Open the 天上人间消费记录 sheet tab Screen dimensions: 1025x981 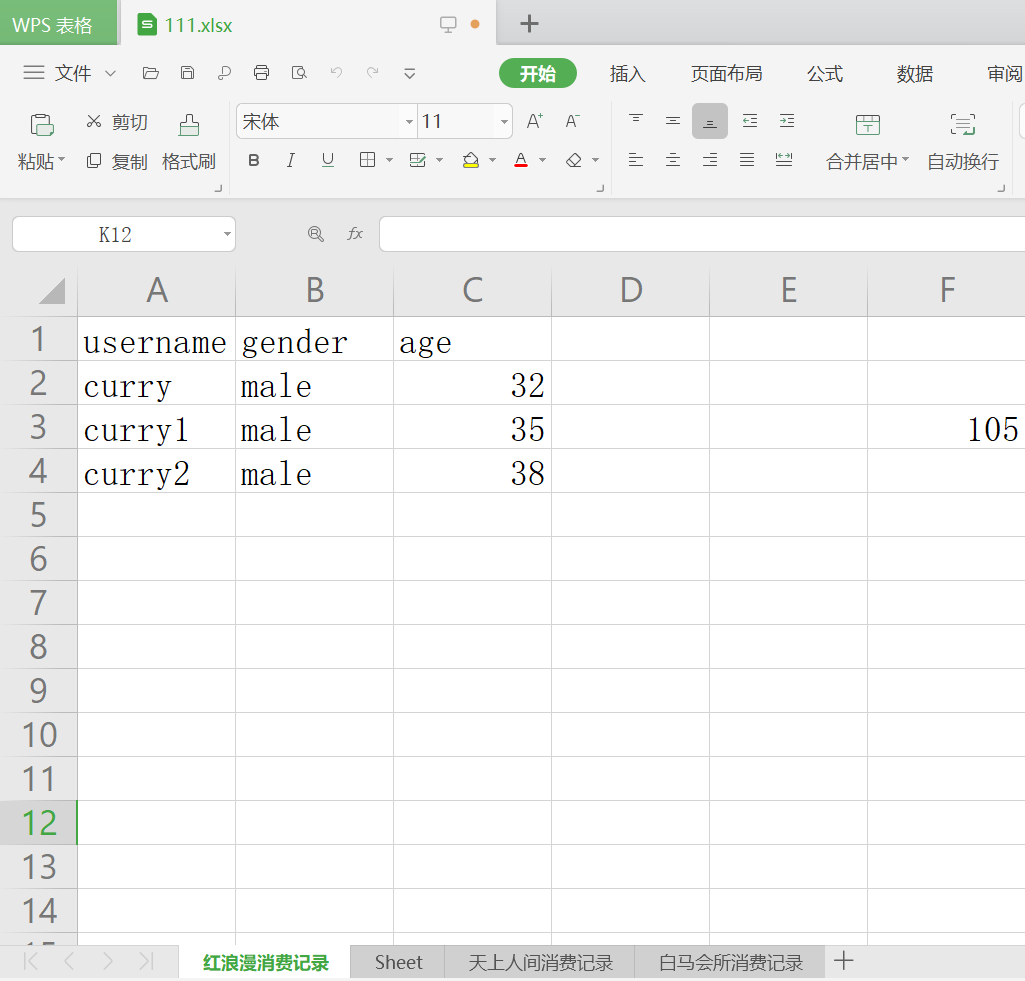coord(540,962)
